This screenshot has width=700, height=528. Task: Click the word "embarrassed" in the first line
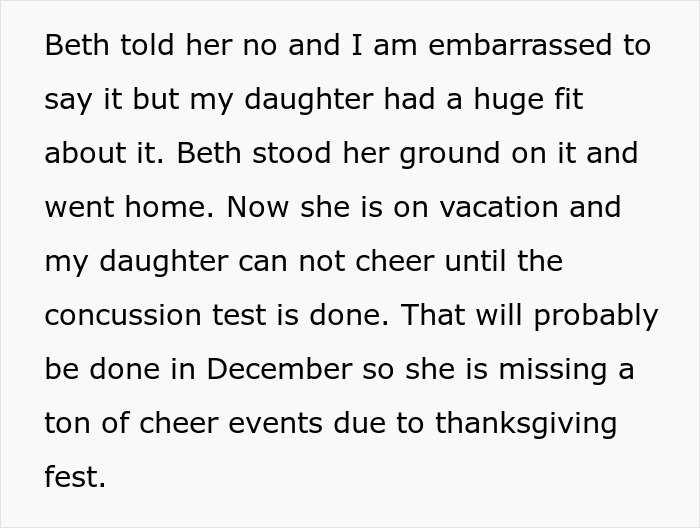[520, 45]
